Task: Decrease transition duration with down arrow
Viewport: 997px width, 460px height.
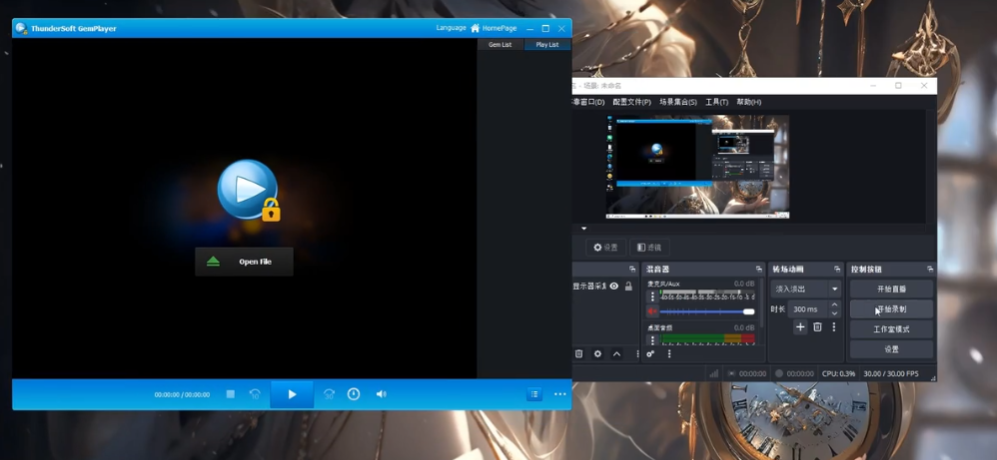Action: pyautogui.click(x=834, y=313)
